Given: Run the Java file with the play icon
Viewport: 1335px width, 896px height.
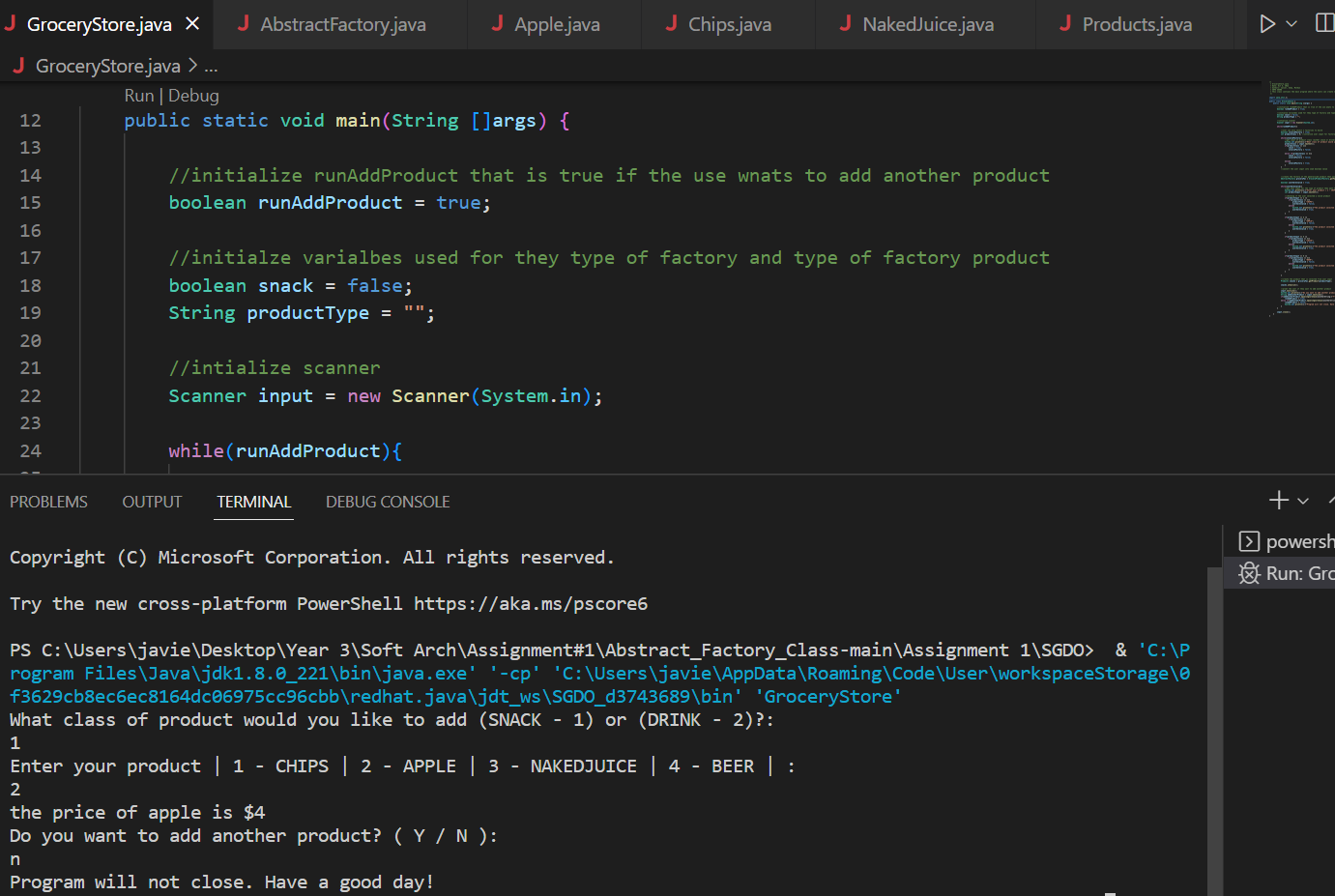Looking at the screenshot, I should 1269,21.
